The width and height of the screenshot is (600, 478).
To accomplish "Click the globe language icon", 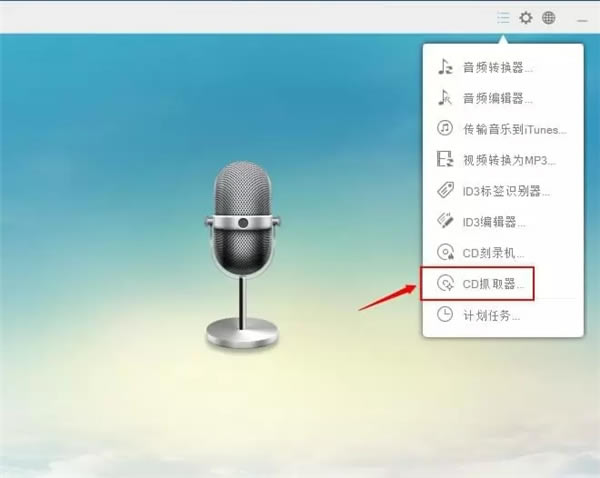I will [x=549, y=18].
